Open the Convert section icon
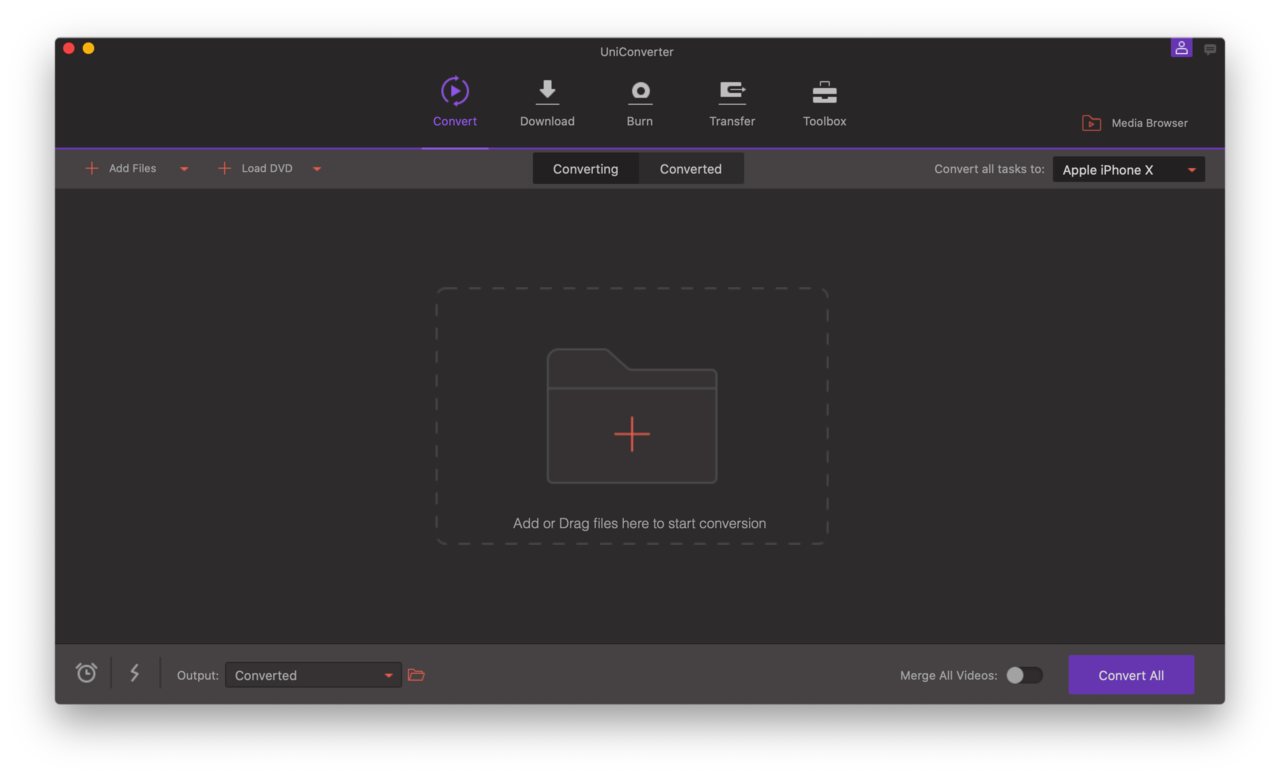The image size is (1280, 777). click(455, 91)
